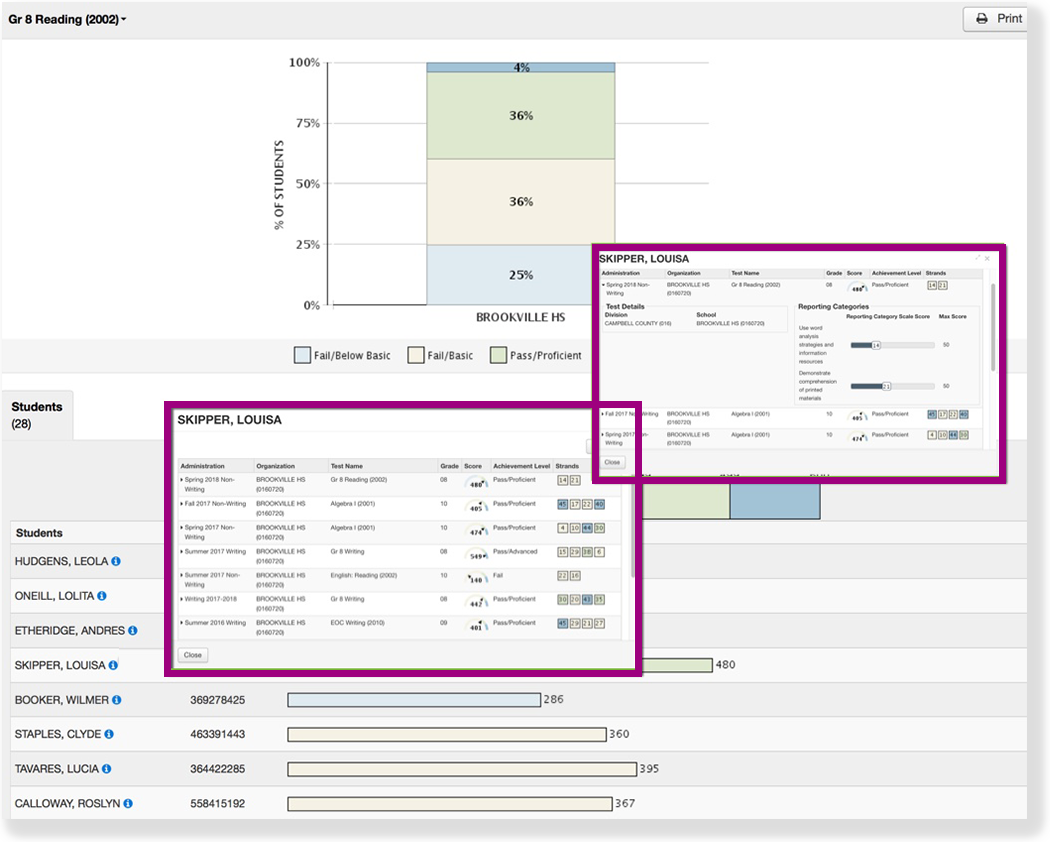Toggle Pass/Proficient legend series
1050x842 pixels.
point(535,356)
